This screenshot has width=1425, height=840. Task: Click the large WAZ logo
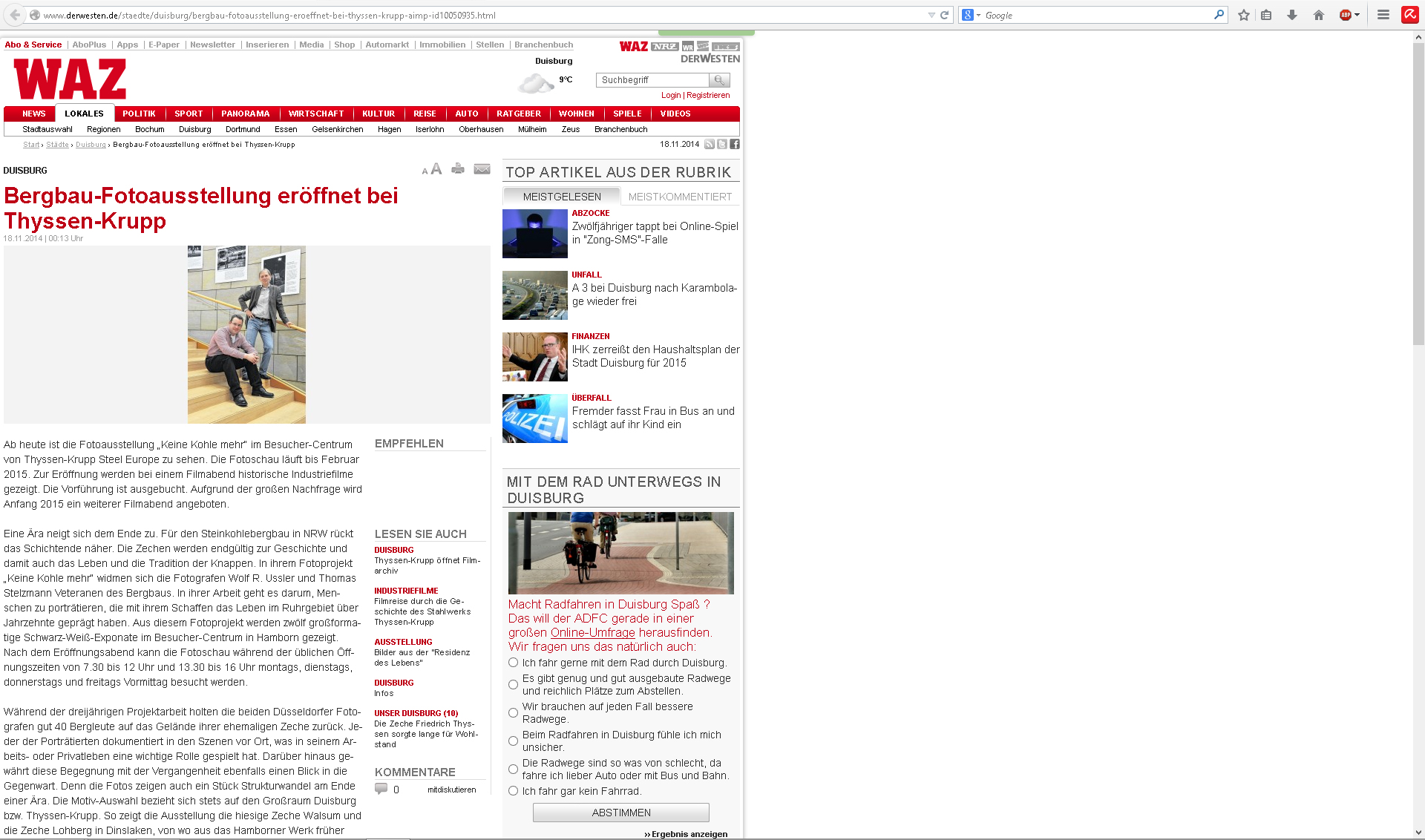[x=70, y=79]
